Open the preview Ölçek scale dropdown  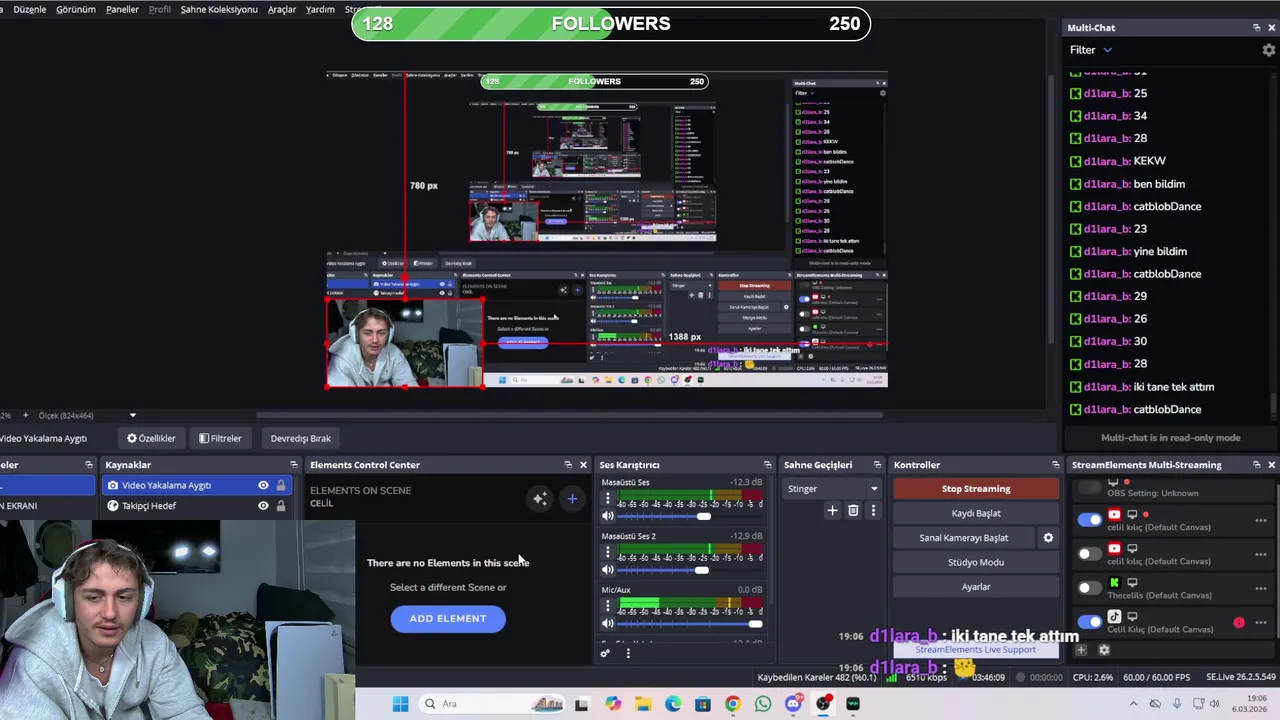click(x=132, y=415)
